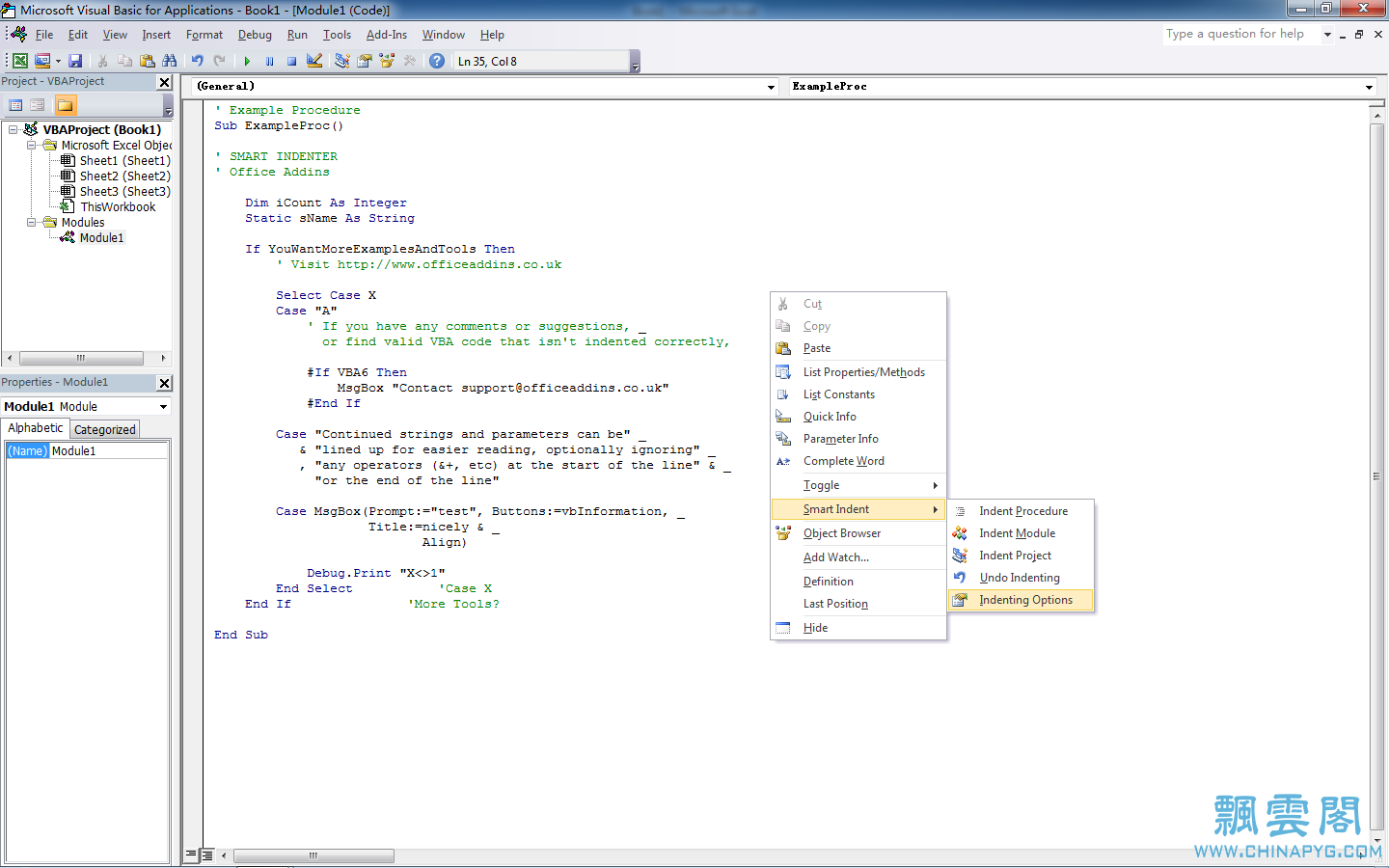This screenshot has width=1389, height=868.
Task: Open the ExampleProc procedure dropdown
Action: (1369, 87)
